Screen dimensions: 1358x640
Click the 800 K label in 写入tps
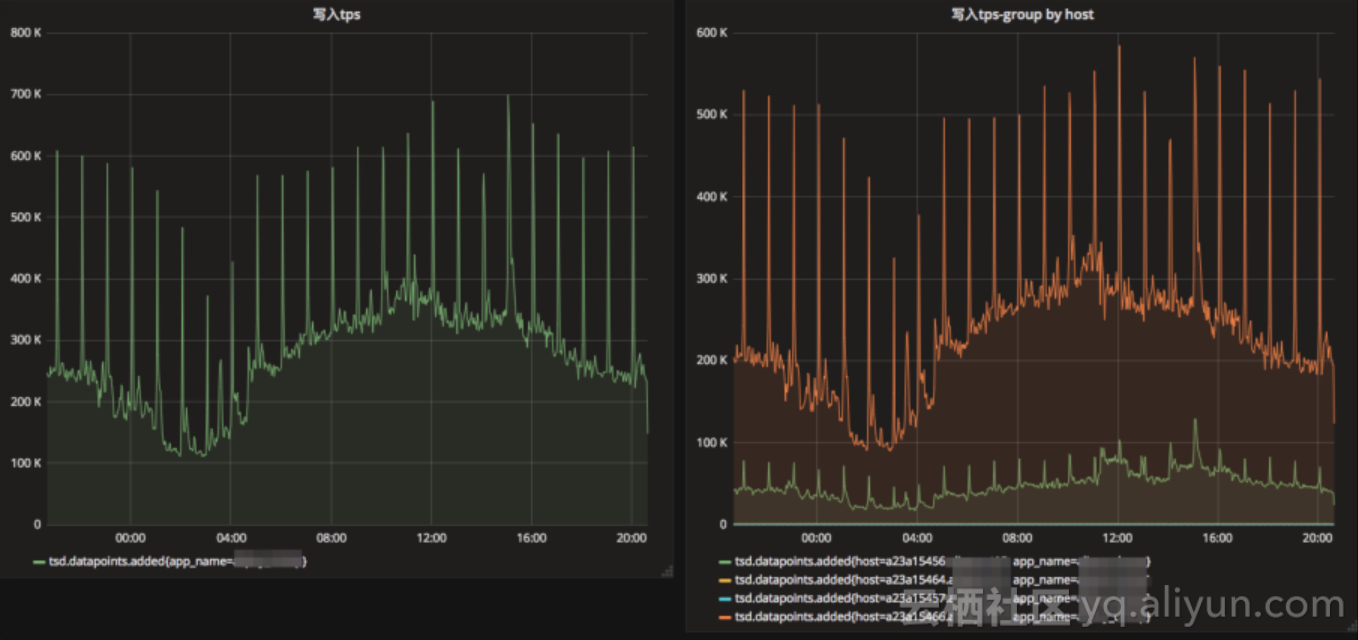click(26, 32)
